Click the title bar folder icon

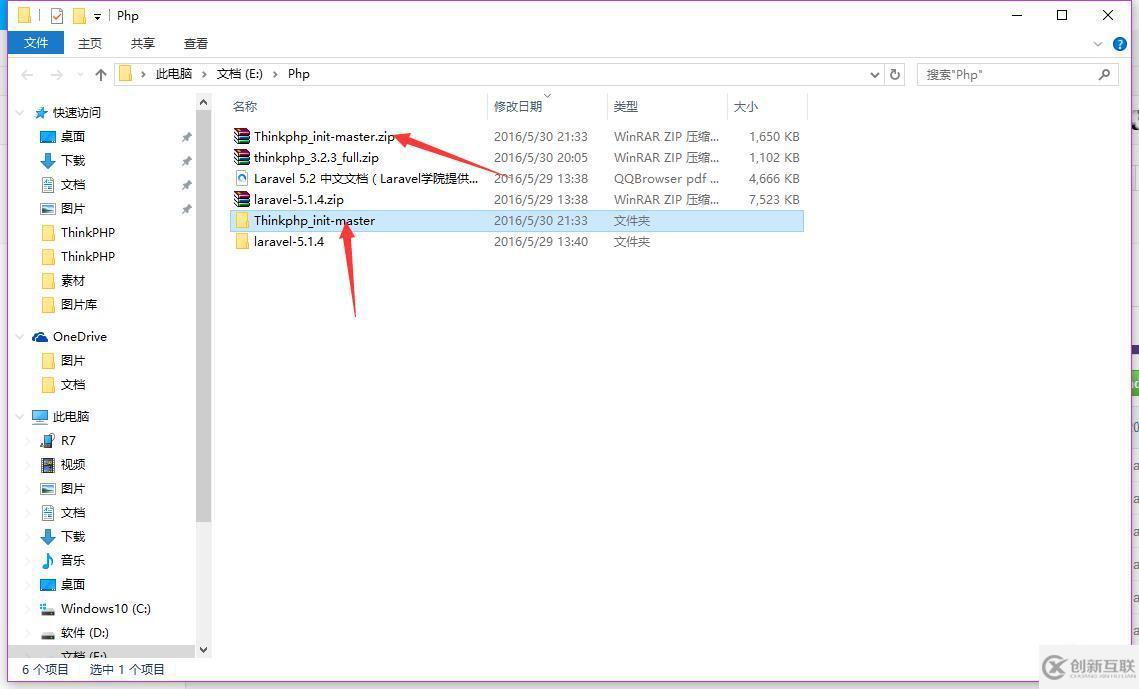tap(24, 15)
